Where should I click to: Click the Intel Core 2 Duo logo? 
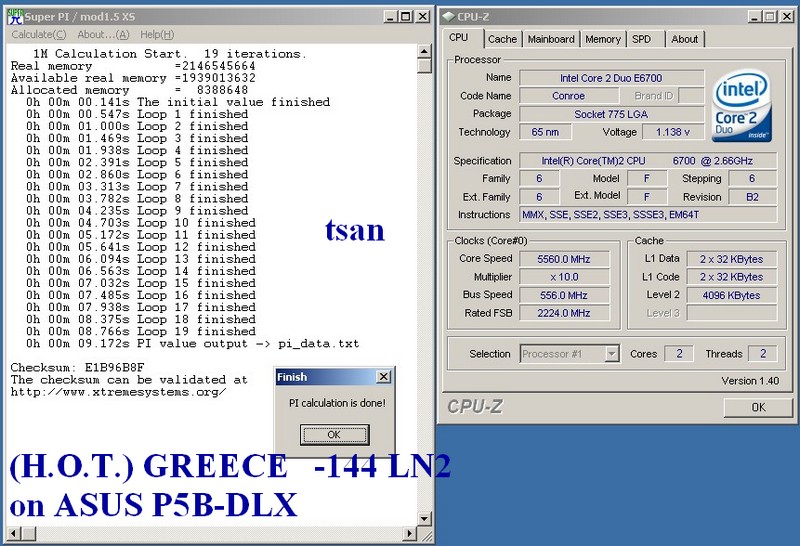click(x=743, y=108)
